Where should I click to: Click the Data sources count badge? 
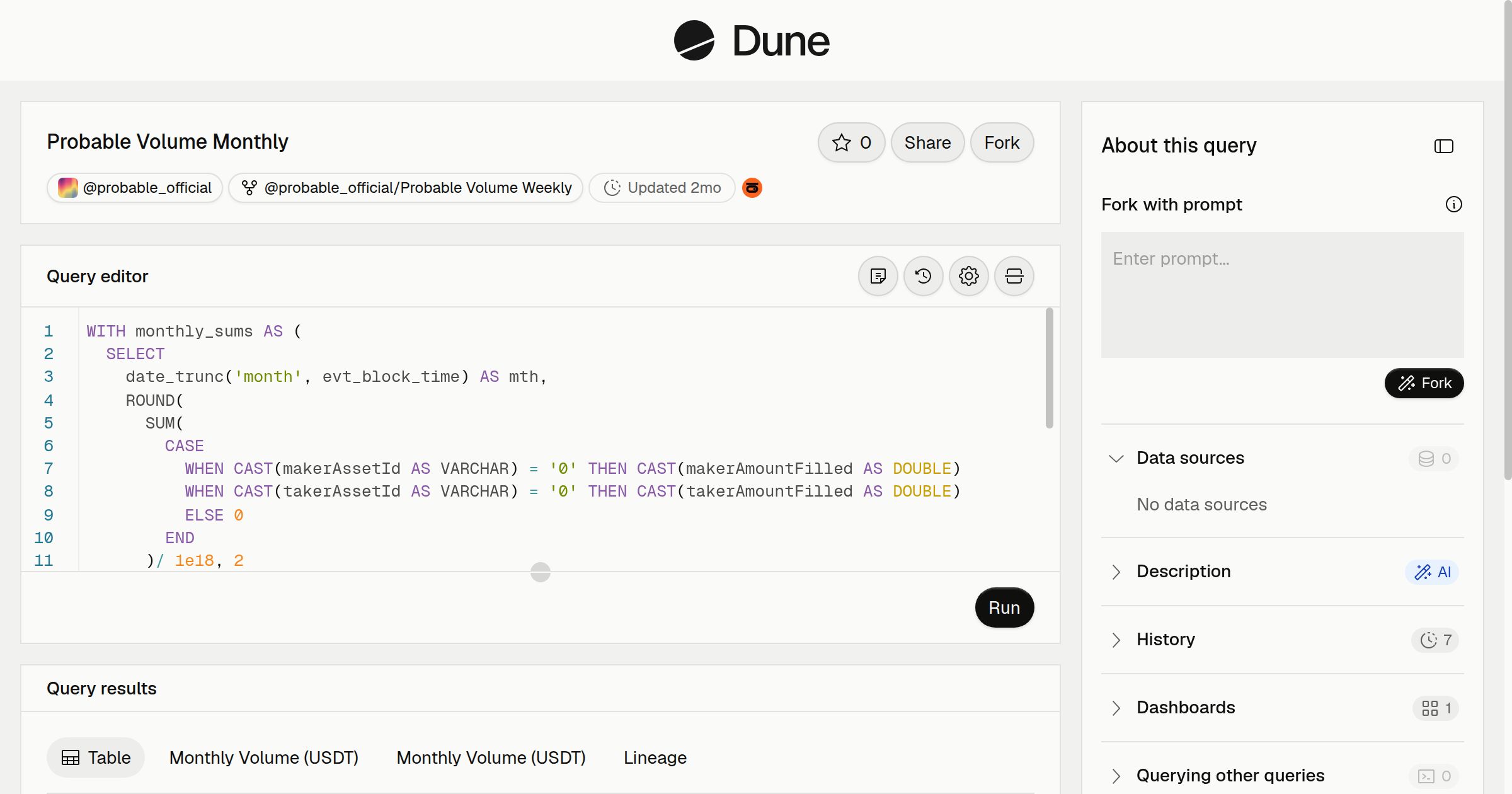click(1435, 459)
